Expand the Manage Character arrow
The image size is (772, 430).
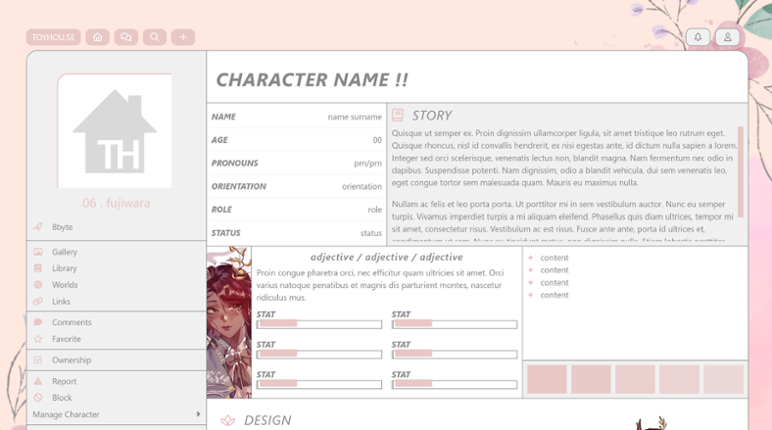tap(198, 414)
